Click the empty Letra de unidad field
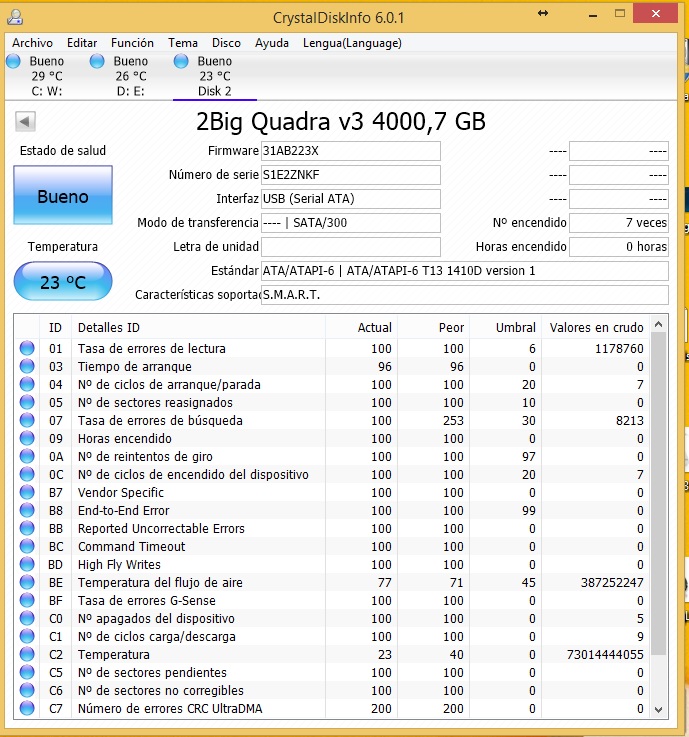The height and width of the screenshot is (737, 689). (351, 247)
